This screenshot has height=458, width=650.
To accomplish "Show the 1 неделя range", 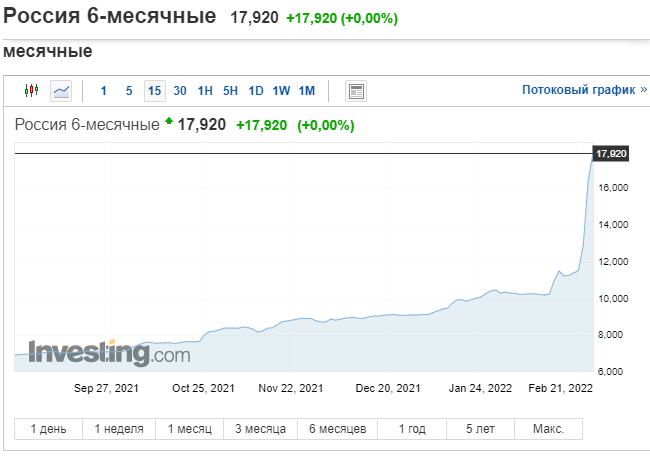I will pos(119,429).
